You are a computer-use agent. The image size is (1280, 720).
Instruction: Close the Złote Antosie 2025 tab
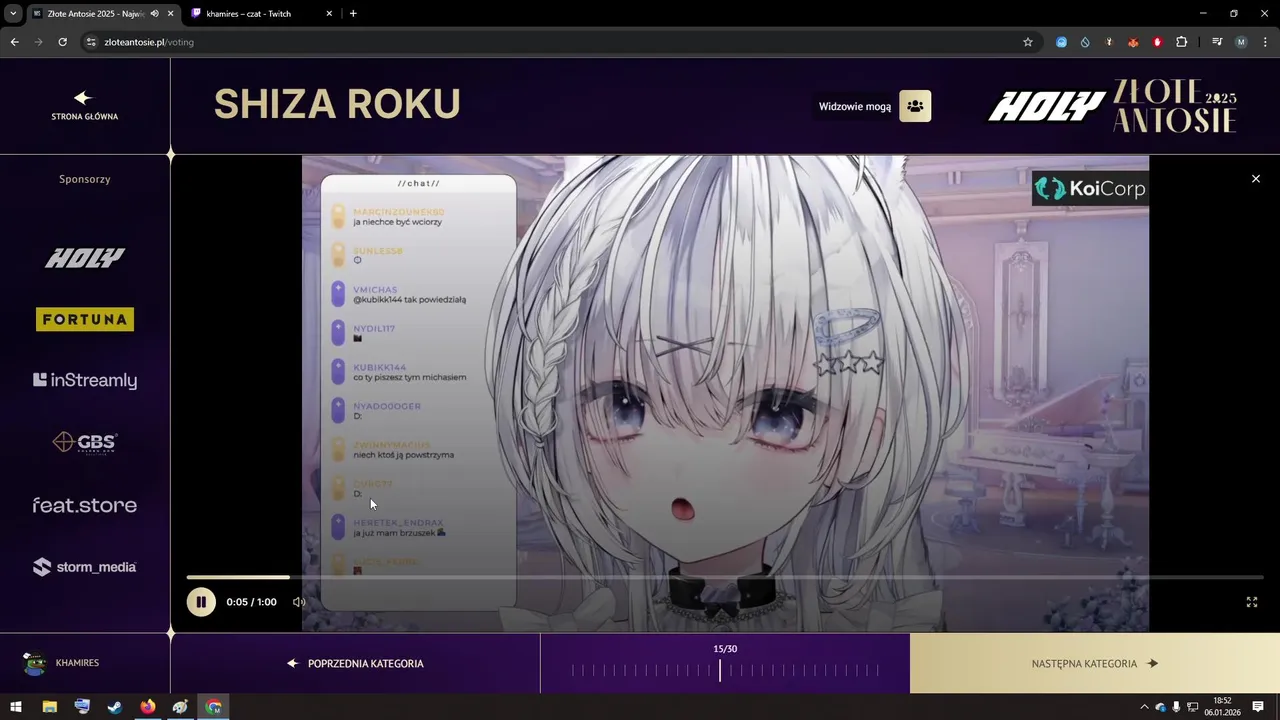170,14
